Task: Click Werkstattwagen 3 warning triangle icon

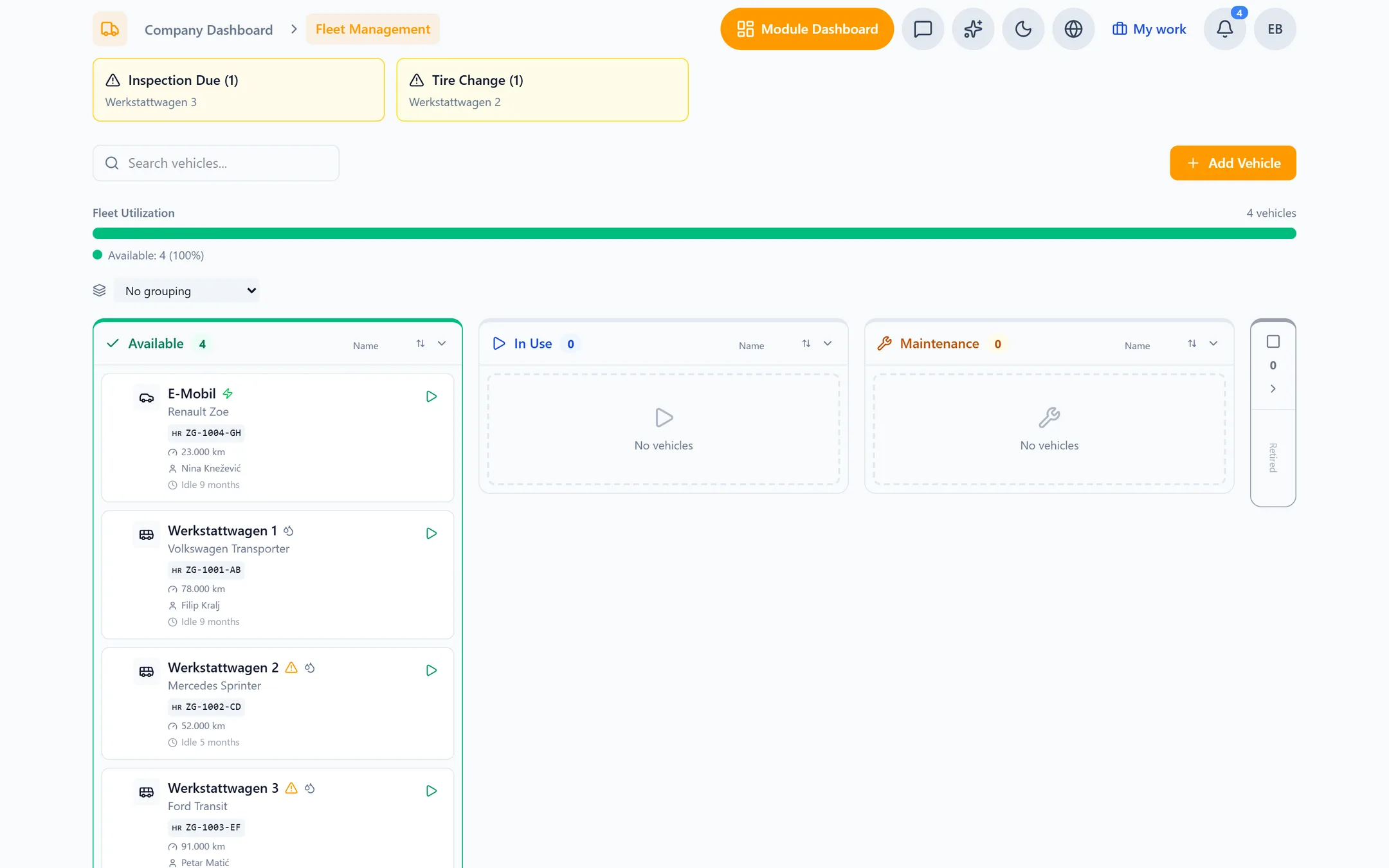Action: (291, 788)
